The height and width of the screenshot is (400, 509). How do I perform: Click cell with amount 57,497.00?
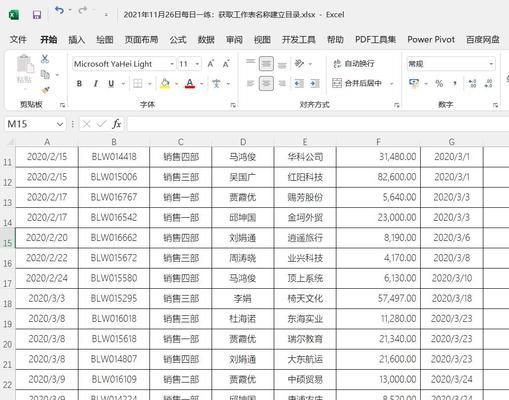(x=378, y=298)
